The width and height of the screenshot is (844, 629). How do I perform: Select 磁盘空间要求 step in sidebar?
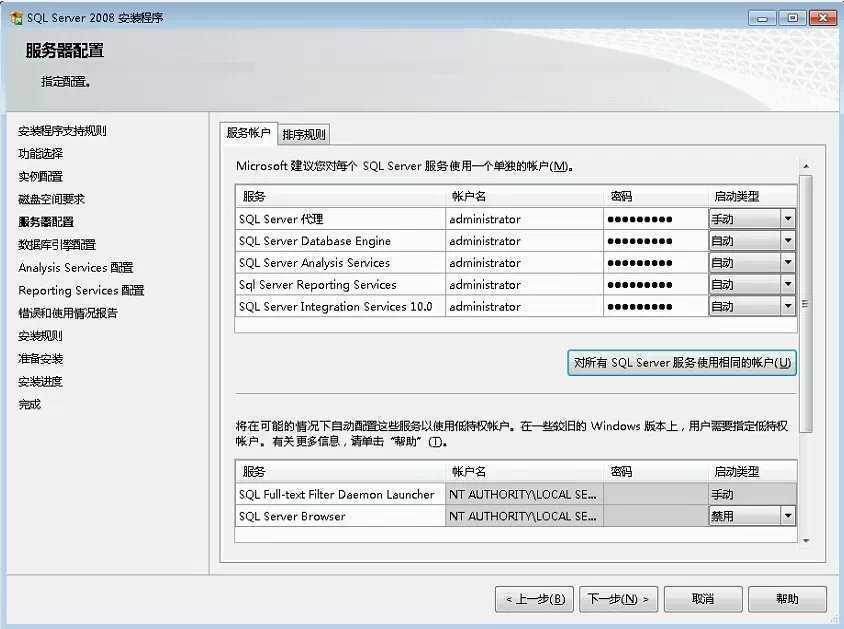tap(52, 199)
